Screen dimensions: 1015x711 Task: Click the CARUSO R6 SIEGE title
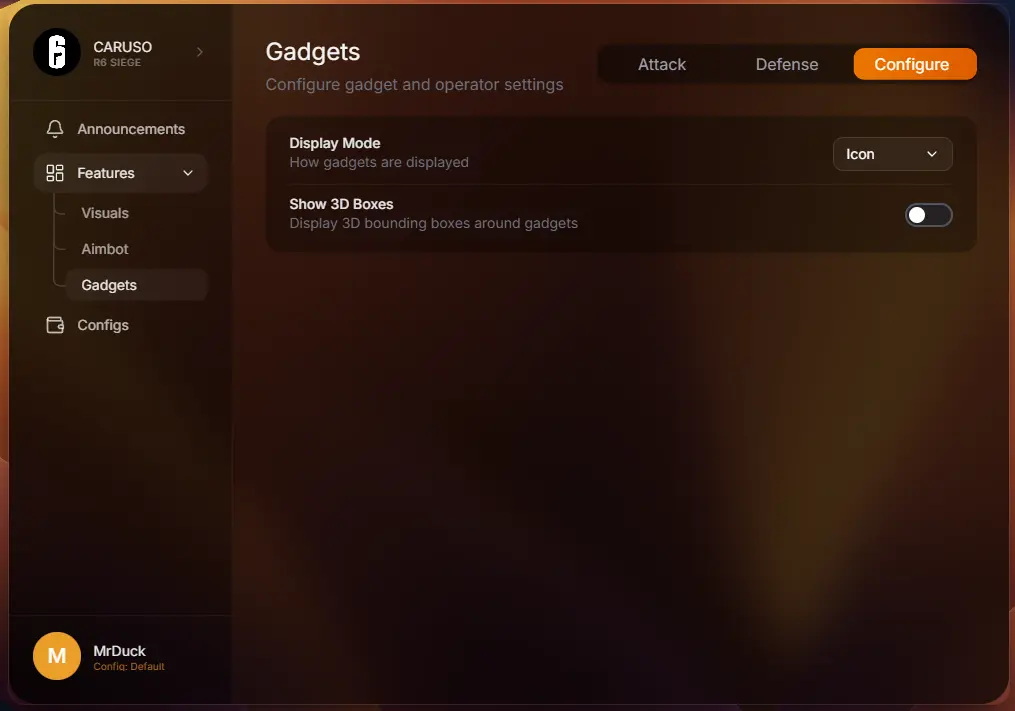[122, 53]
